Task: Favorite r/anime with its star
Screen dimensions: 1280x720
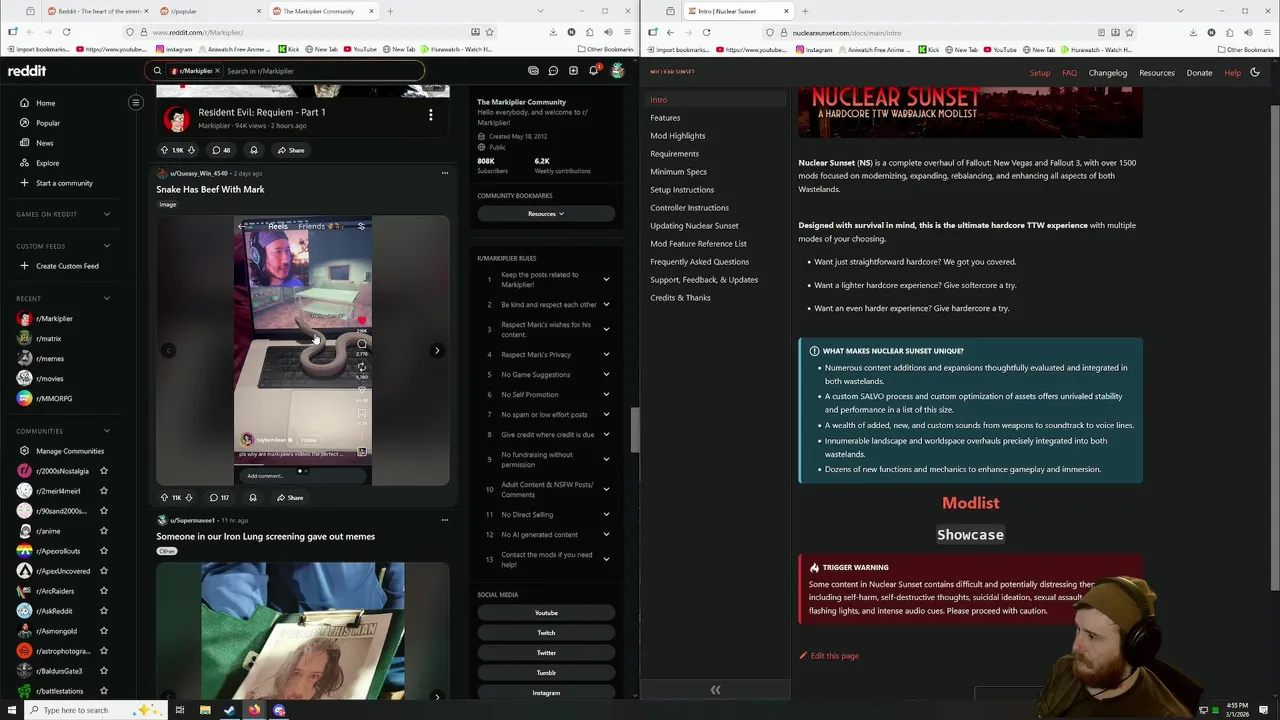Action: pyautogui.click(x=103, y=531)
